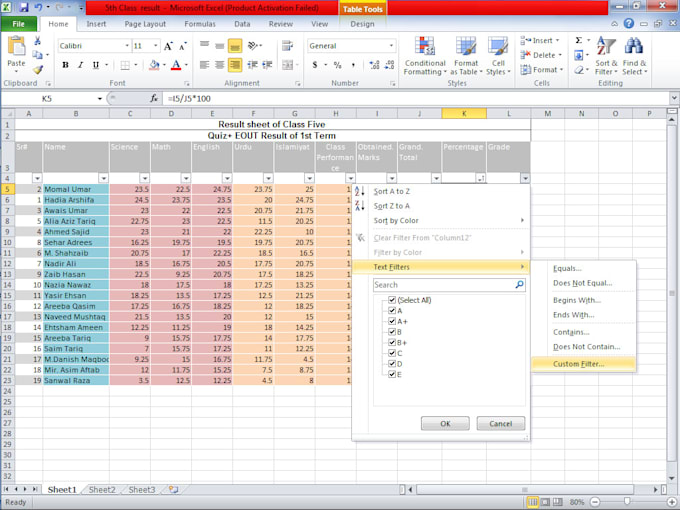Image resolution: width=680 pixels, height=510 pixels.
Task: Uncheck the E grade checkbox
Action: click(392, 374)
